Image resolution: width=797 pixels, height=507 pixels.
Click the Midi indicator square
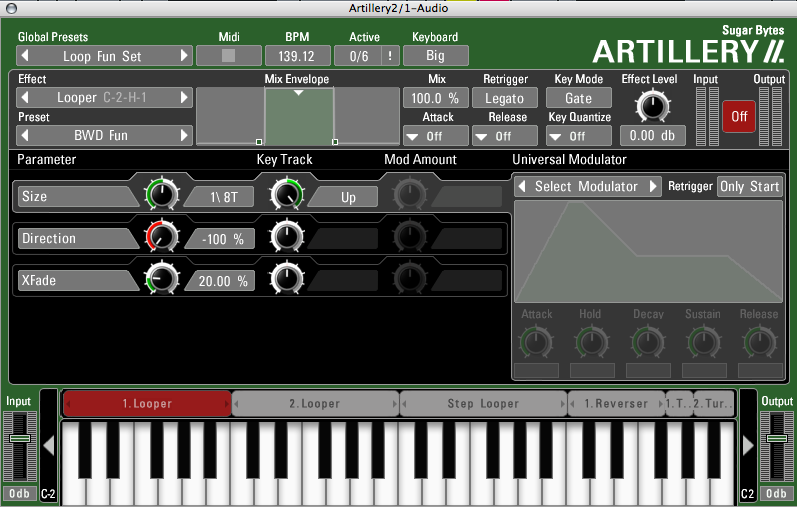tap(229, 55)
